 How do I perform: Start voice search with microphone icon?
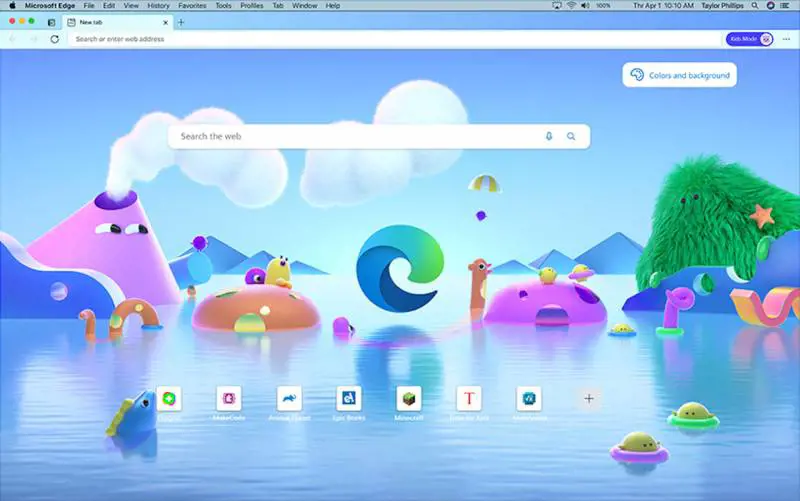[x=549, y=136]
